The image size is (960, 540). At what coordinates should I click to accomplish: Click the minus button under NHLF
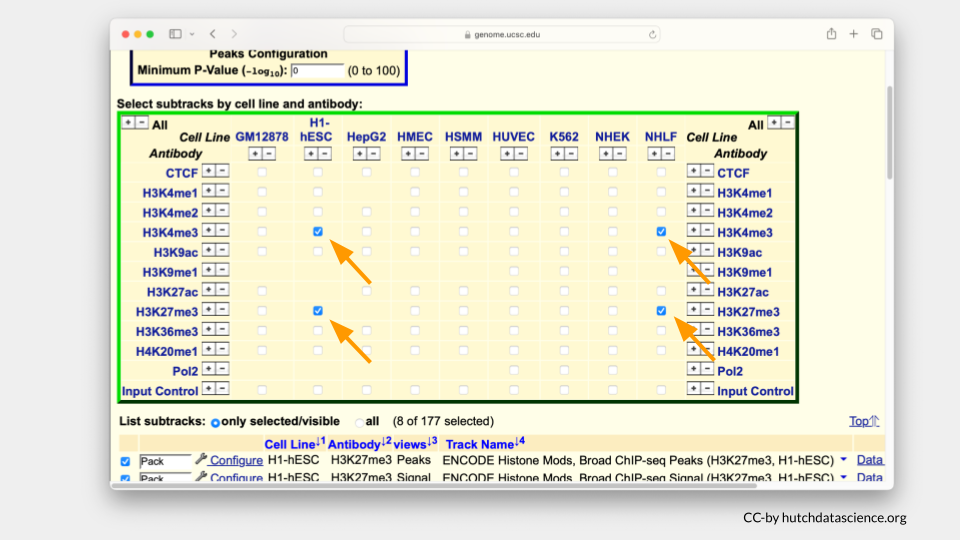pos(669,154)
